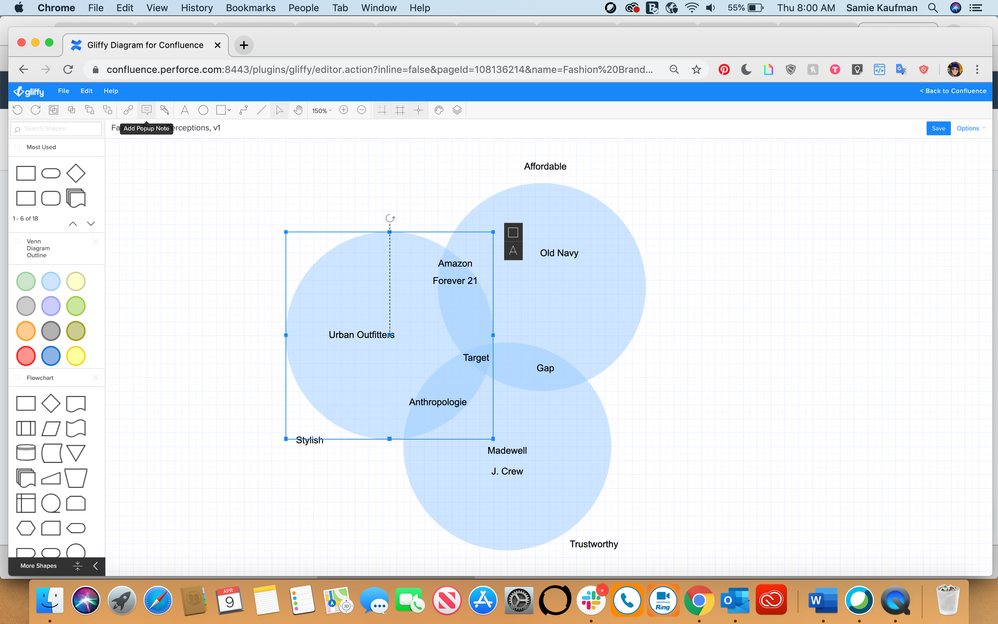Zoom out with the minus icon
The height and width of the screenshot is (624, 998).
point(362,110)
